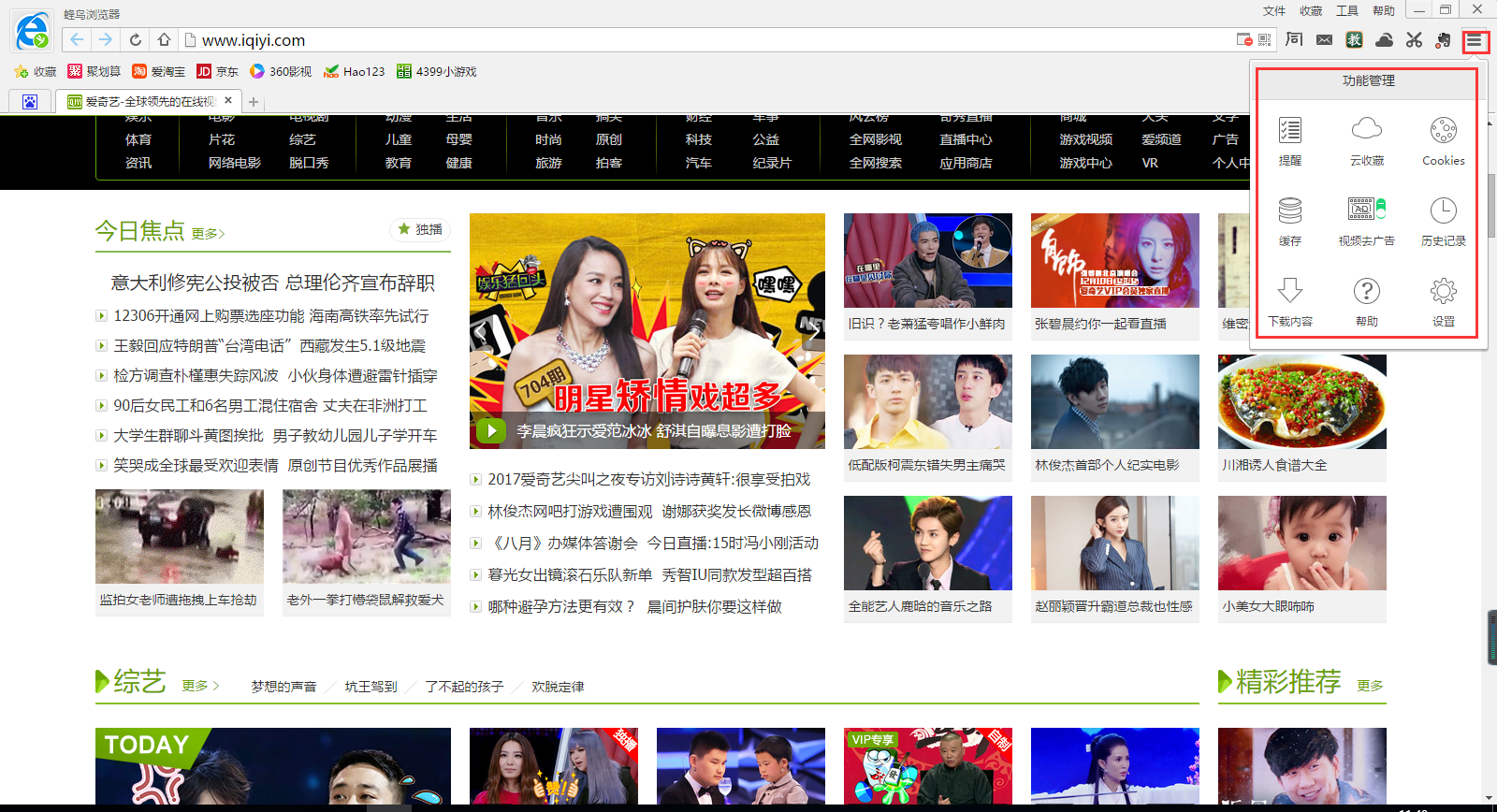The width and height of the screenshot is (1497, 812).
Task: Expand 更多 next to 综艺 heading
Action: [x=200, y=686]
